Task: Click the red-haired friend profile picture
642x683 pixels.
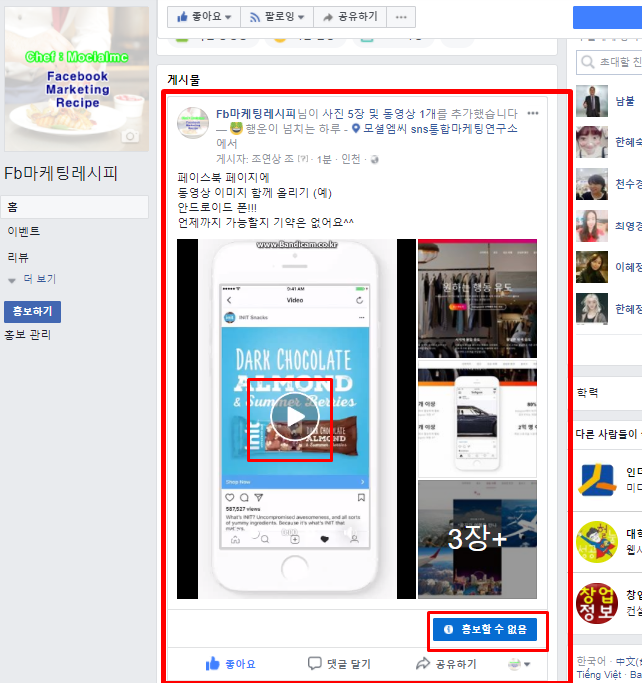Action: coord(591,142)
